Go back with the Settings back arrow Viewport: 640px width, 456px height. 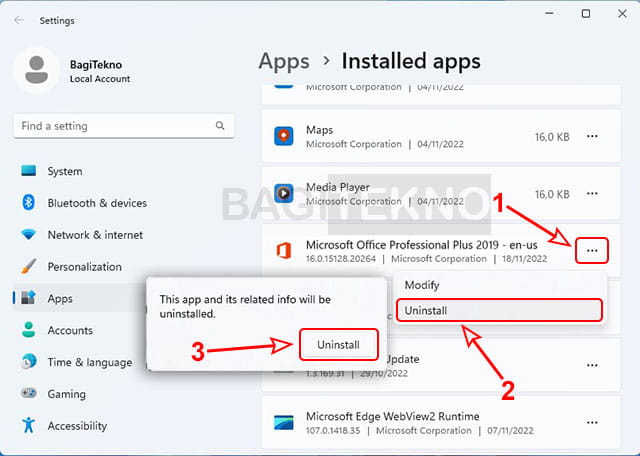coord(19,20)
